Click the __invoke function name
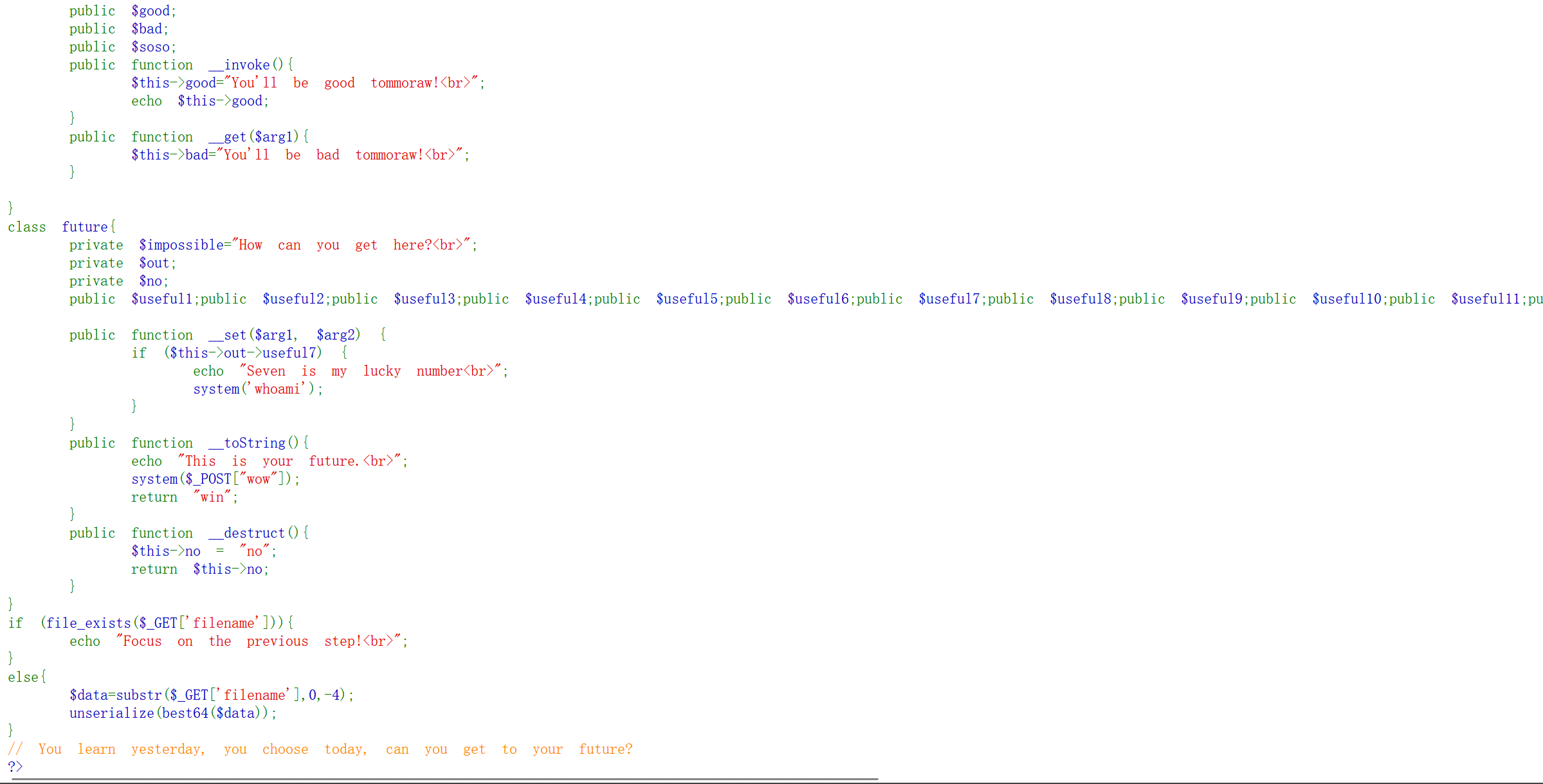 pos(239,65)
